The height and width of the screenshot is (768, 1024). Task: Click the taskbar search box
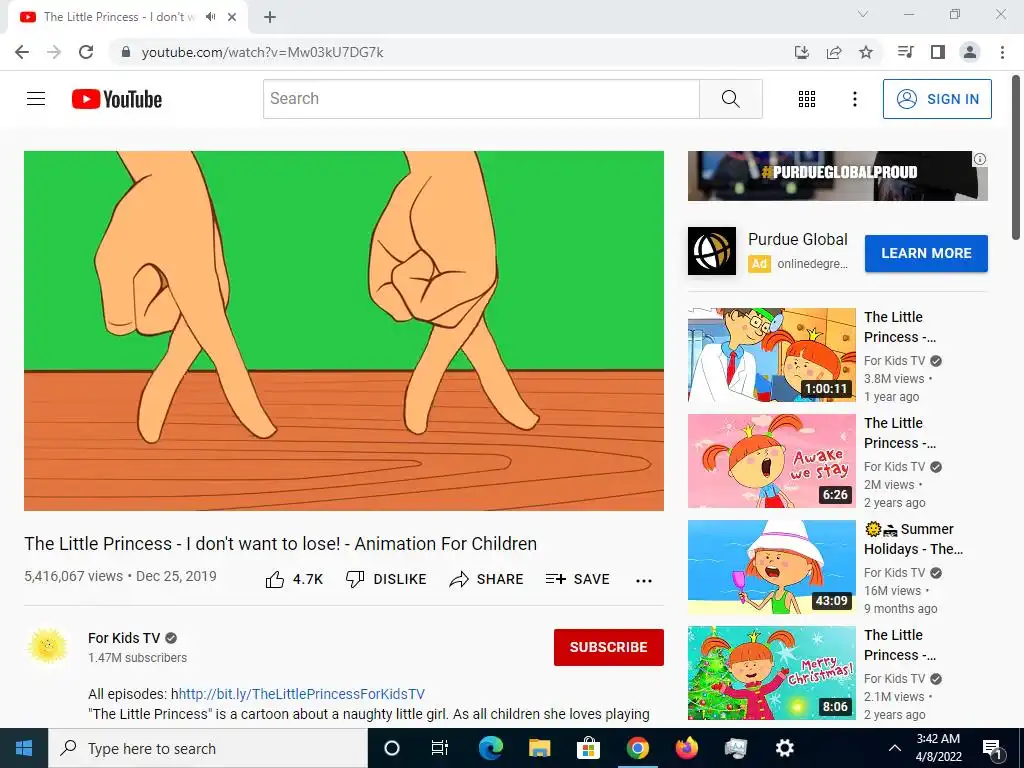[x=208, y=748]
